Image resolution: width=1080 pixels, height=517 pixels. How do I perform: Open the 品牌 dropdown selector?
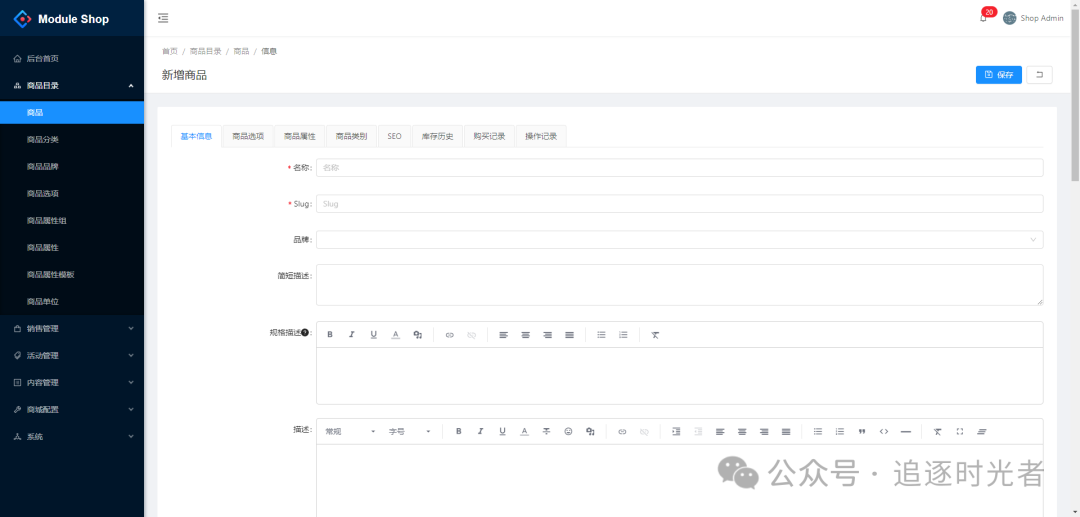click(679, 240)
